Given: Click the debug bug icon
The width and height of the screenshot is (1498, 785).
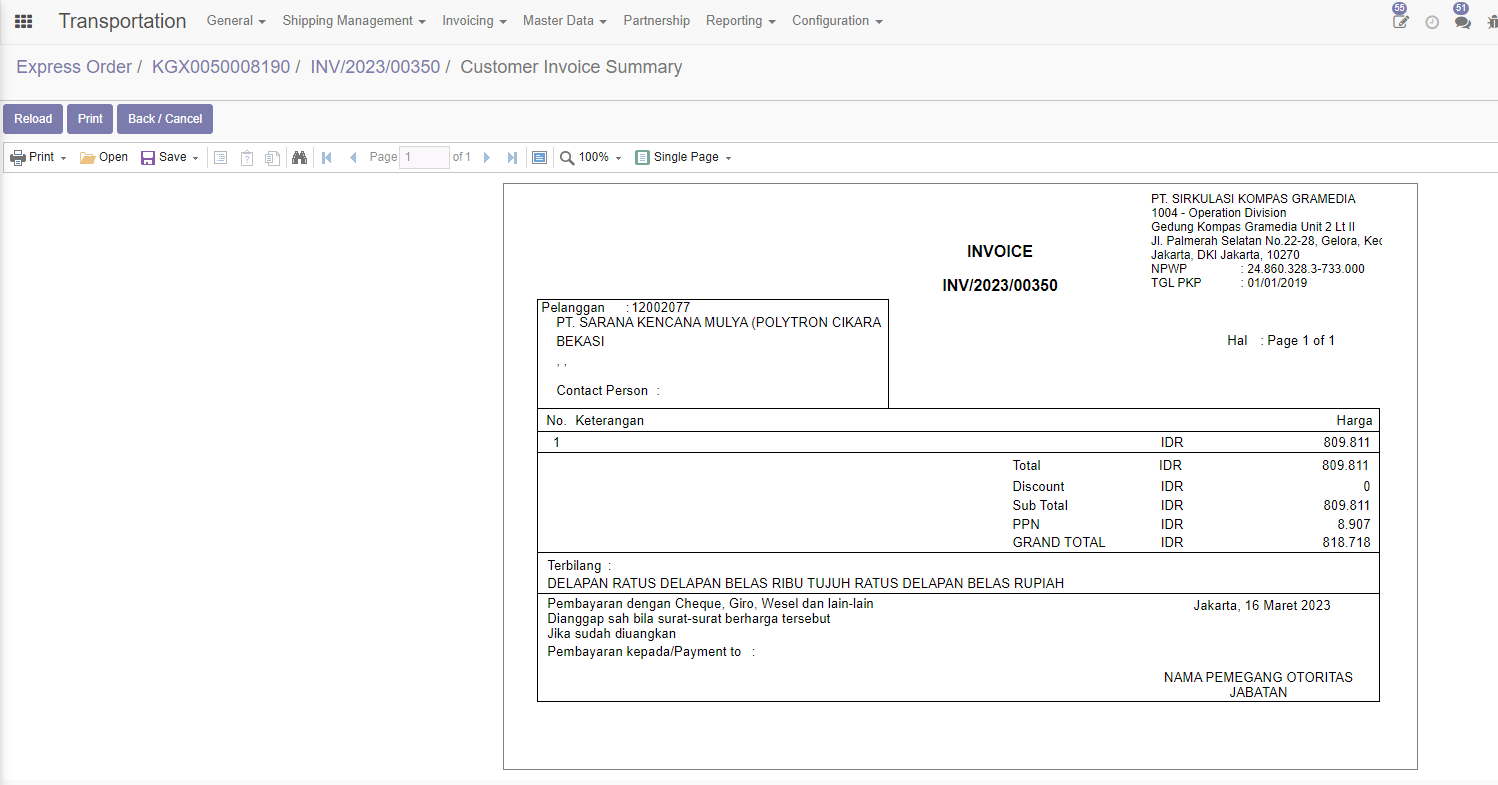Looking at the screenshot, I should 1493,22.
